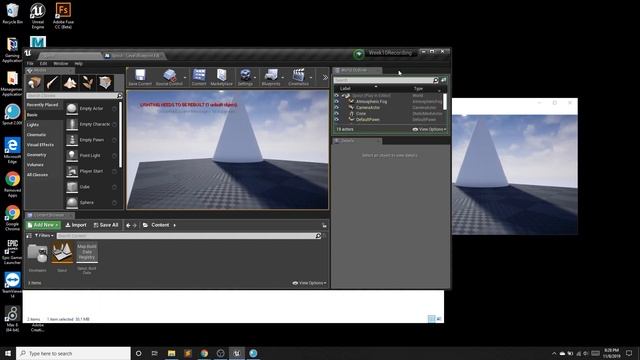Open the Window menu
640x360 pixels.
pyautogui.click(x=61, y=64)
